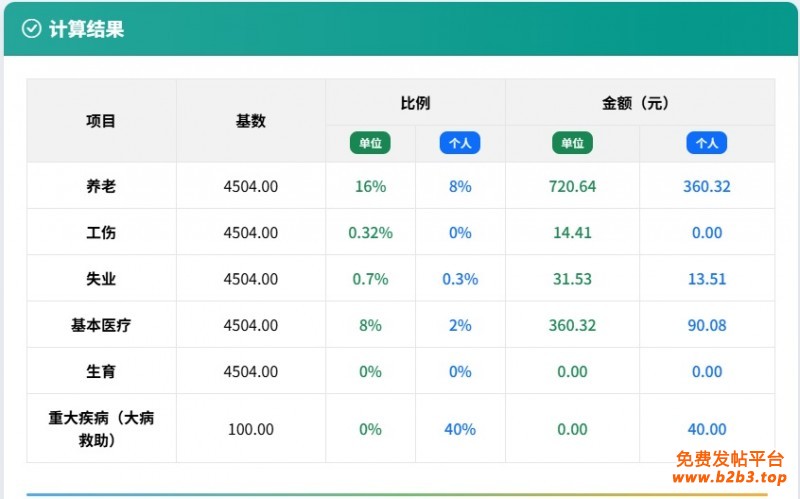The image size is (800, 499).
Task: Click the 100.00 base value cell
Action: coord(251,429)
